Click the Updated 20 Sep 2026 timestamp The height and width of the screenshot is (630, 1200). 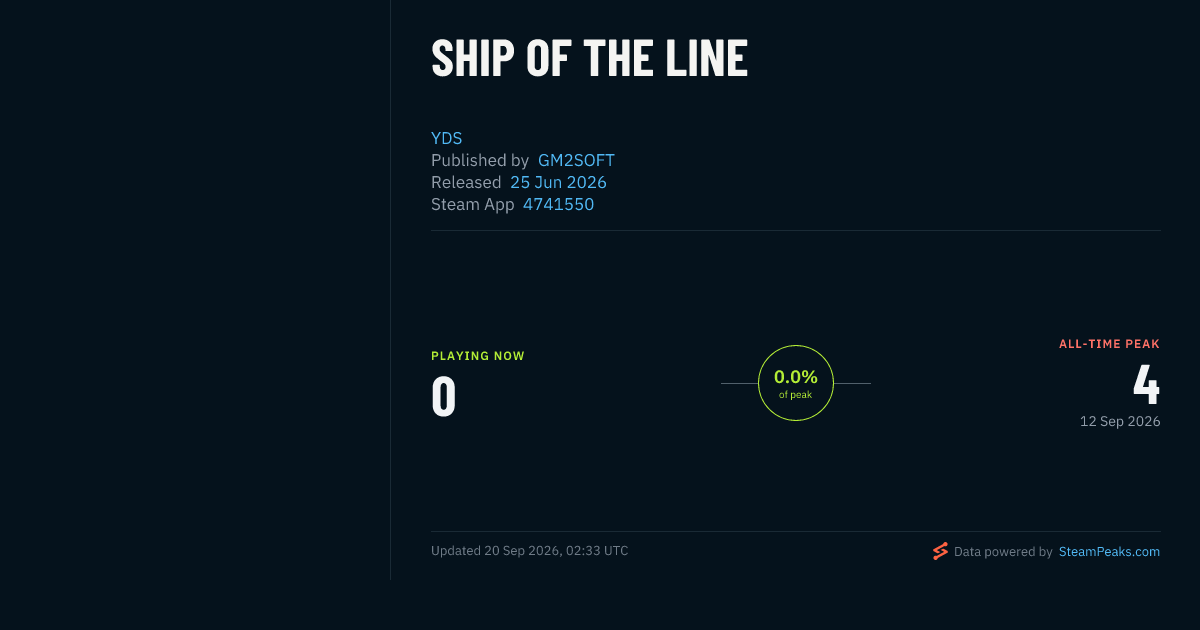click(530, 551)
